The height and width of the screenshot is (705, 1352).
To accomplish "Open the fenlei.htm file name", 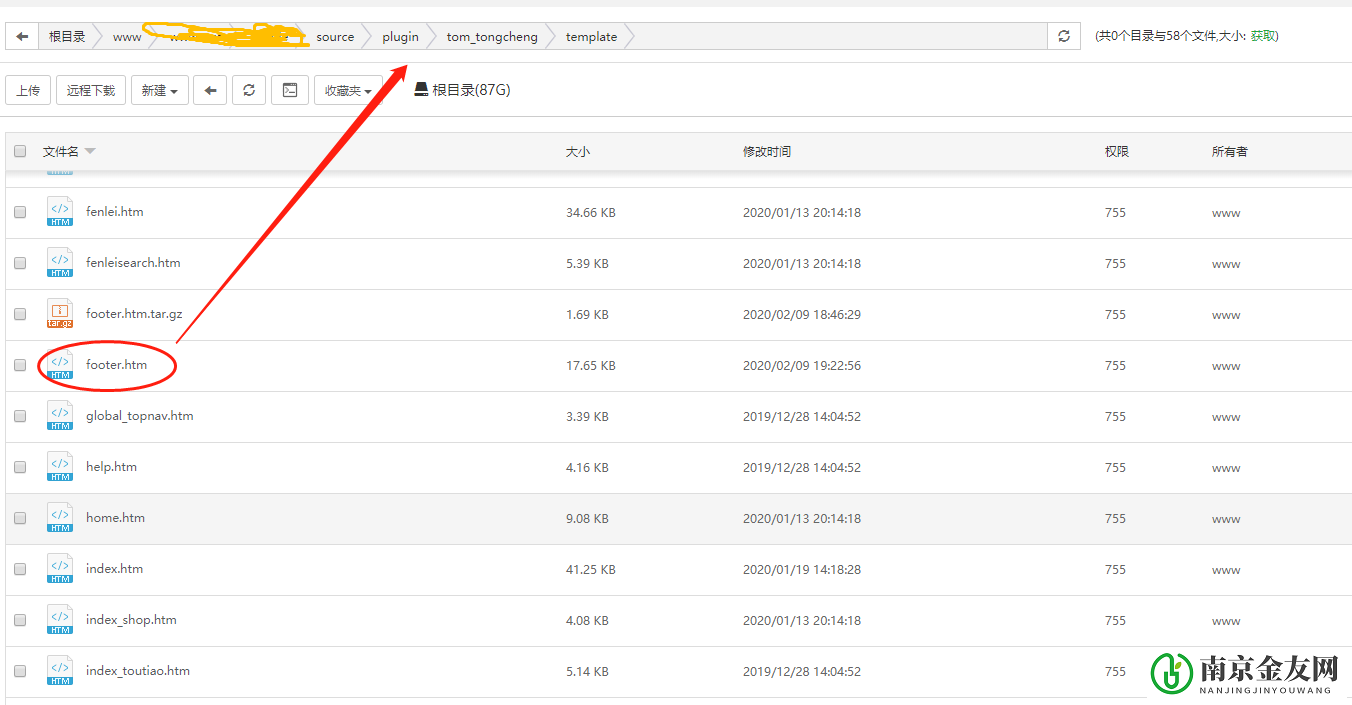I will [114, 212].
